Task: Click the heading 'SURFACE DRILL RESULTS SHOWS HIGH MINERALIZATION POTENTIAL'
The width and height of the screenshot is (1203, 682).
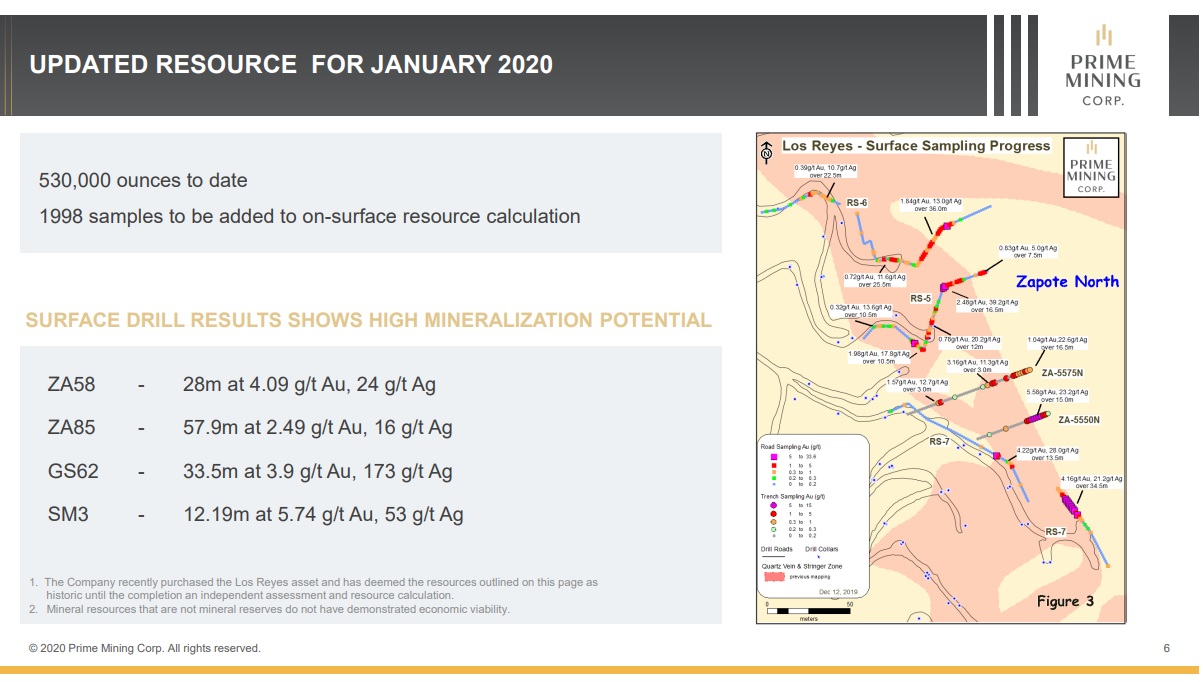Action: tap(368, 321)
